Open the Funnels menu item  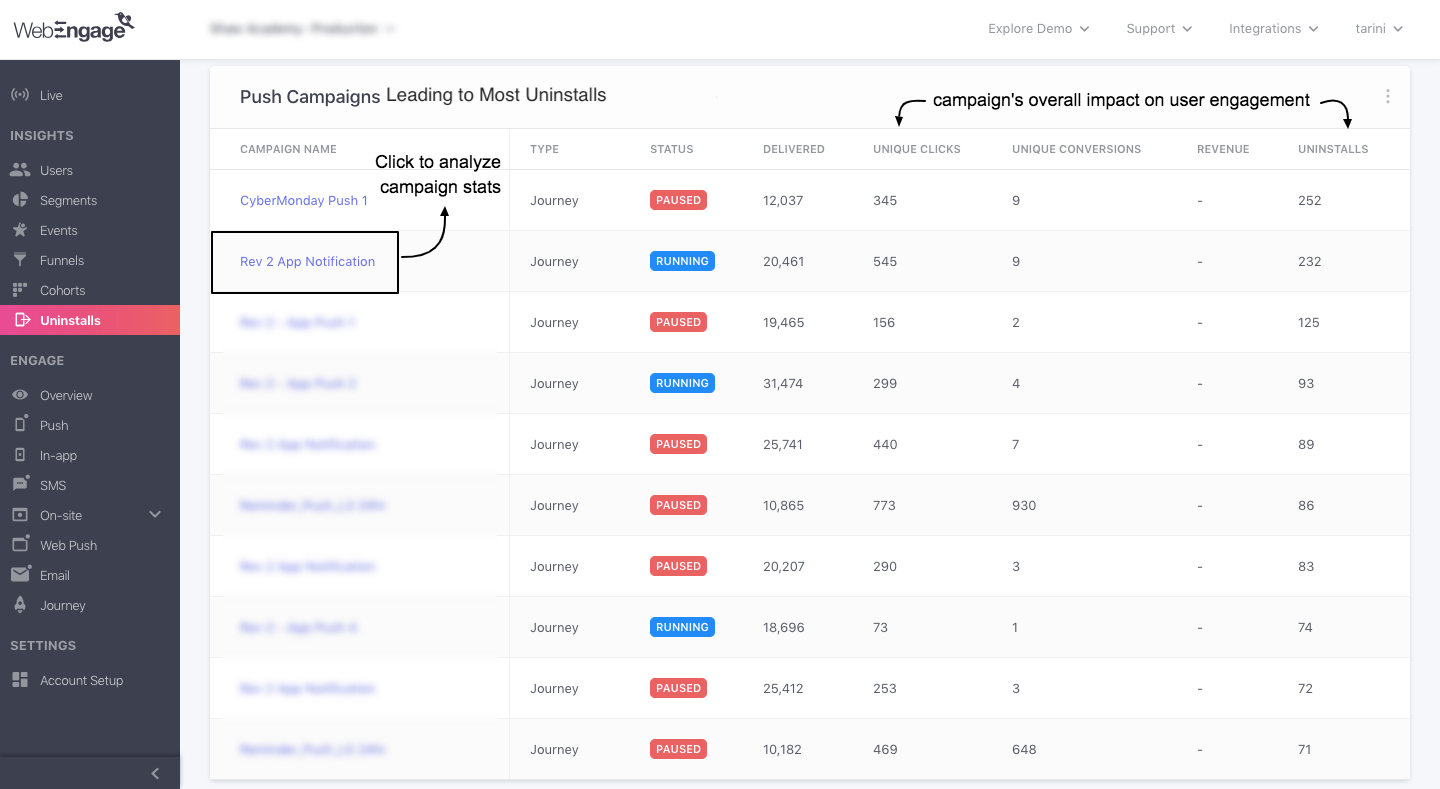[x=62, y=260]
